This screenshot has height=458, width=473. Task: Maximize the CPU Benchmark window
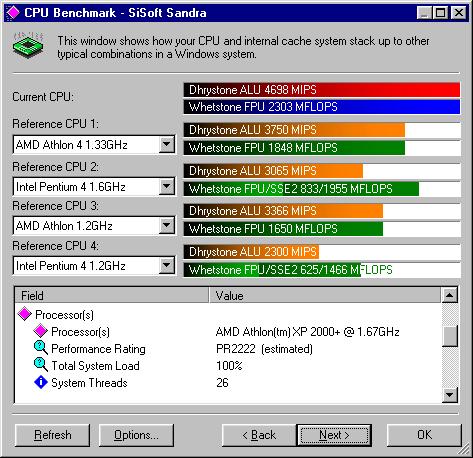coord(440,13)
